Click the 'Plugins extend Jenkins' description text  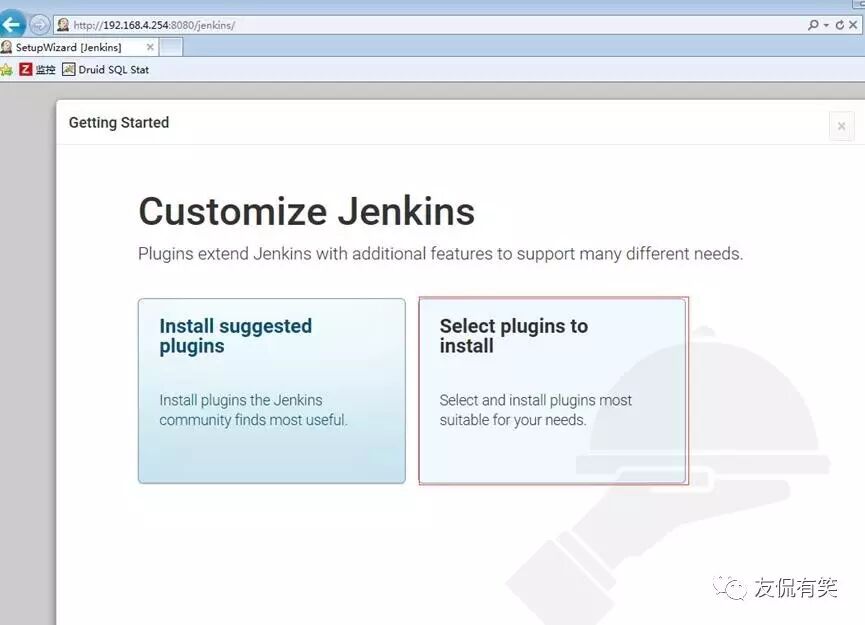click(440, 254)
